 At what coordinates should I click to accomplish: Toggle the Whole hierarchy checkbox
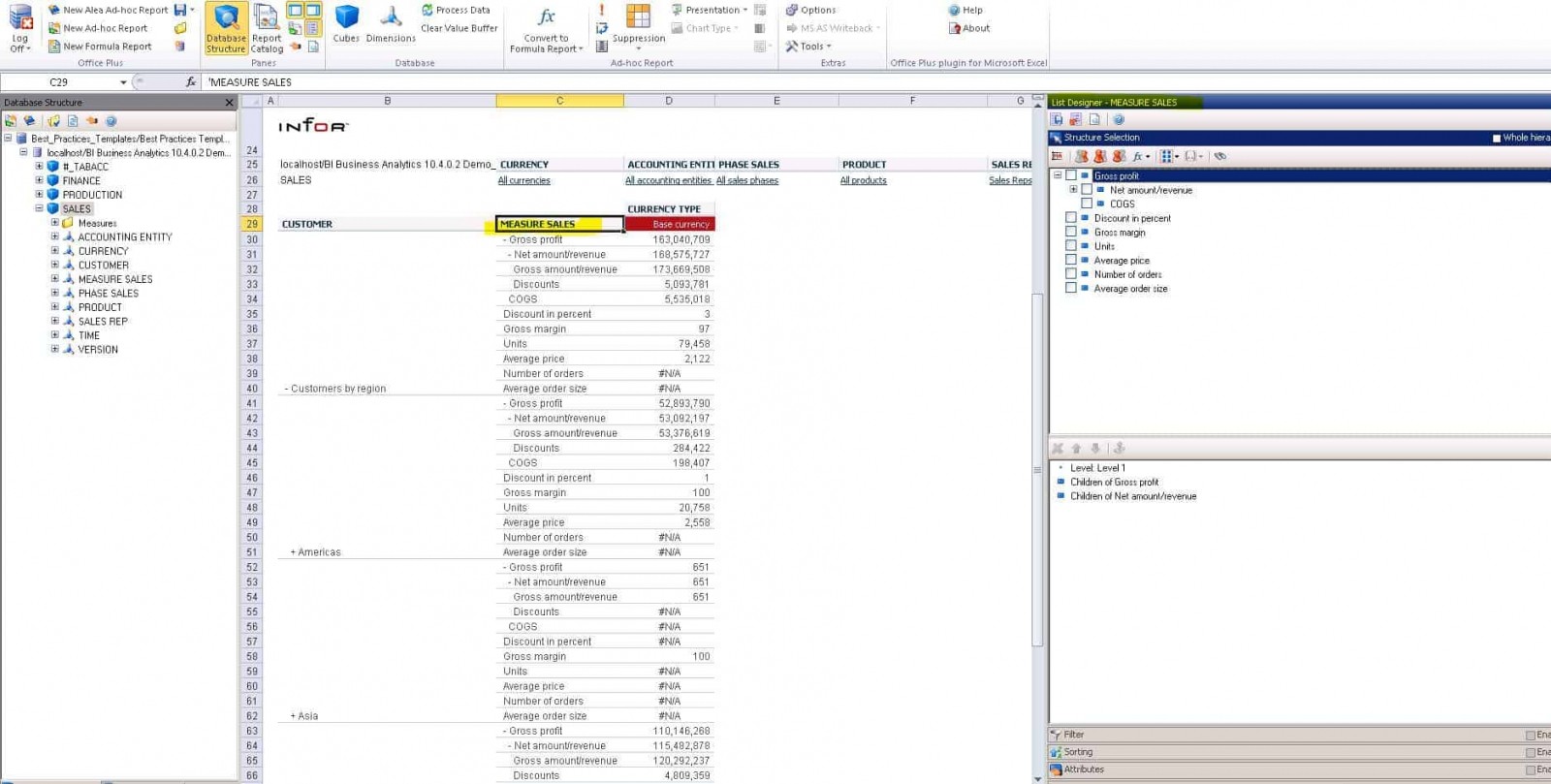1496,138
